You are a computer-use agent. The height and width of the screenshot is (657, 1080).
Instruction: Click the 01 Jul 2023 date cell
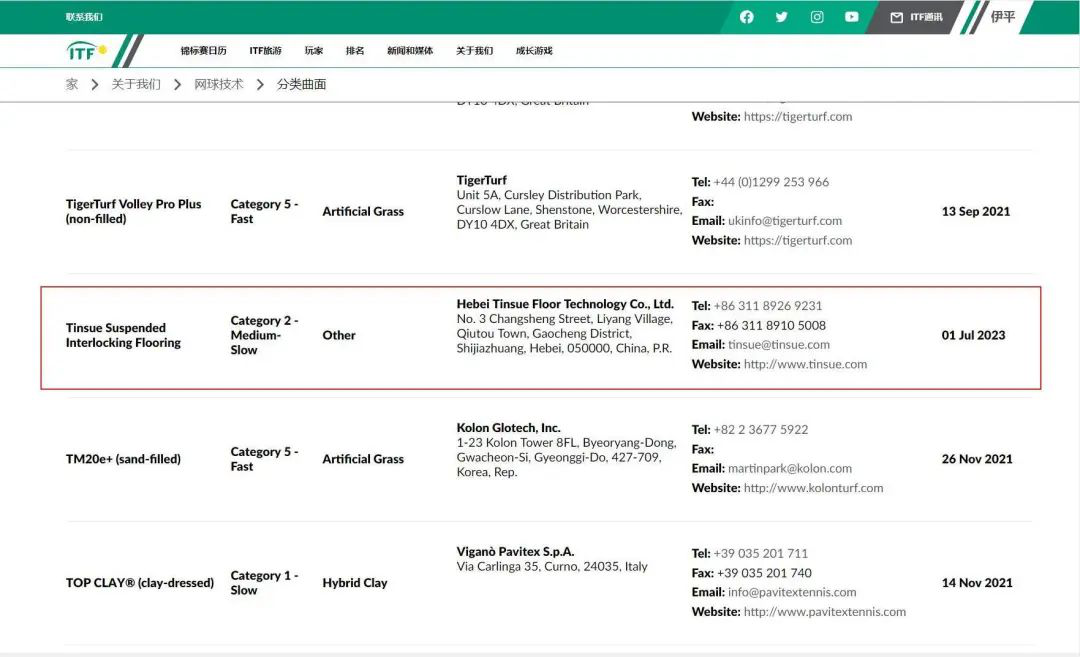[973, 335]
